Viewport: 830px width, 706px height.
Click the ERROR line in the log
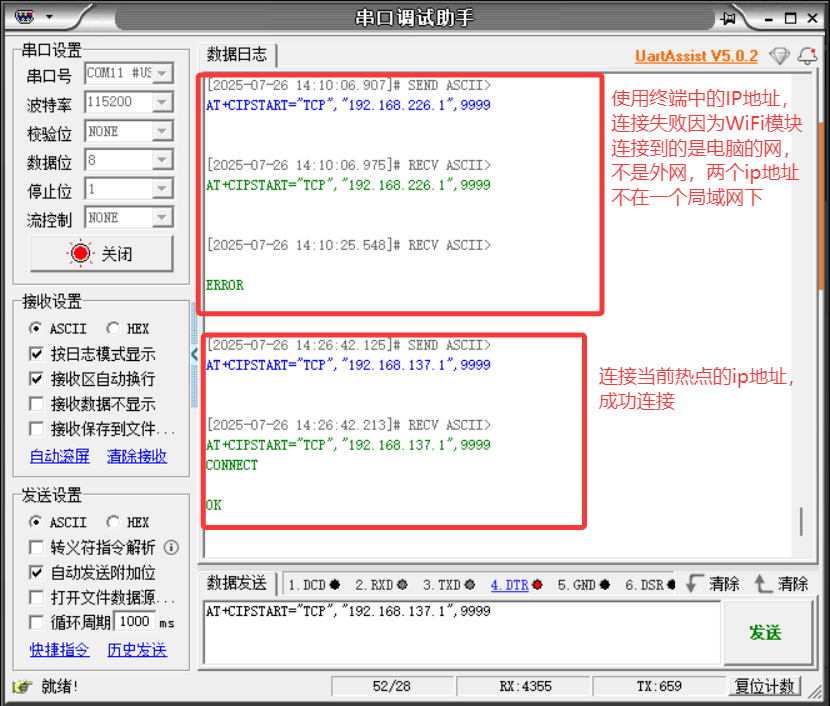[x=225, y=285]
